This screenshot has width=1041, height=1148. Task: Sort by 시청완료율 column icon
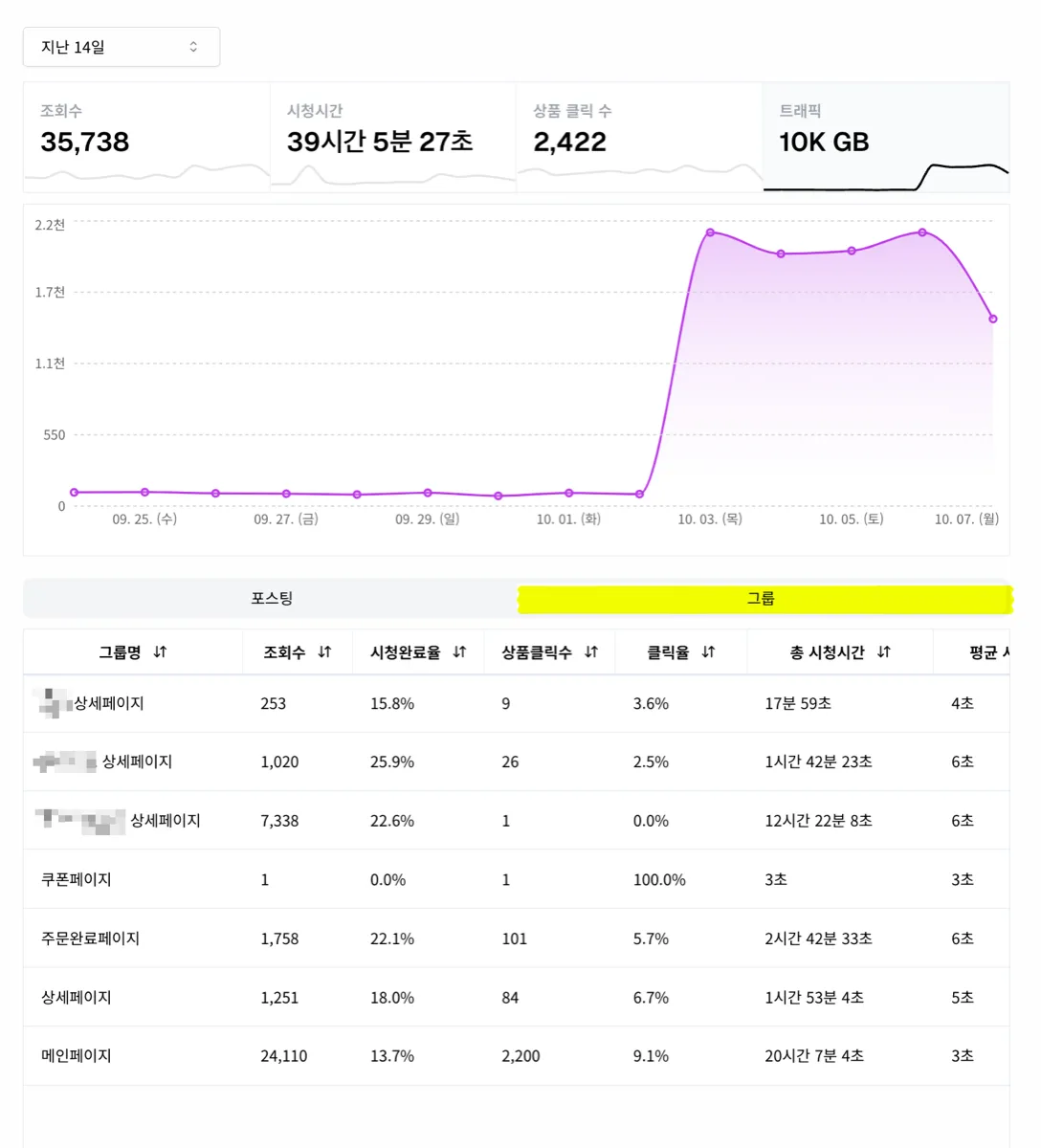click(459, 652)
